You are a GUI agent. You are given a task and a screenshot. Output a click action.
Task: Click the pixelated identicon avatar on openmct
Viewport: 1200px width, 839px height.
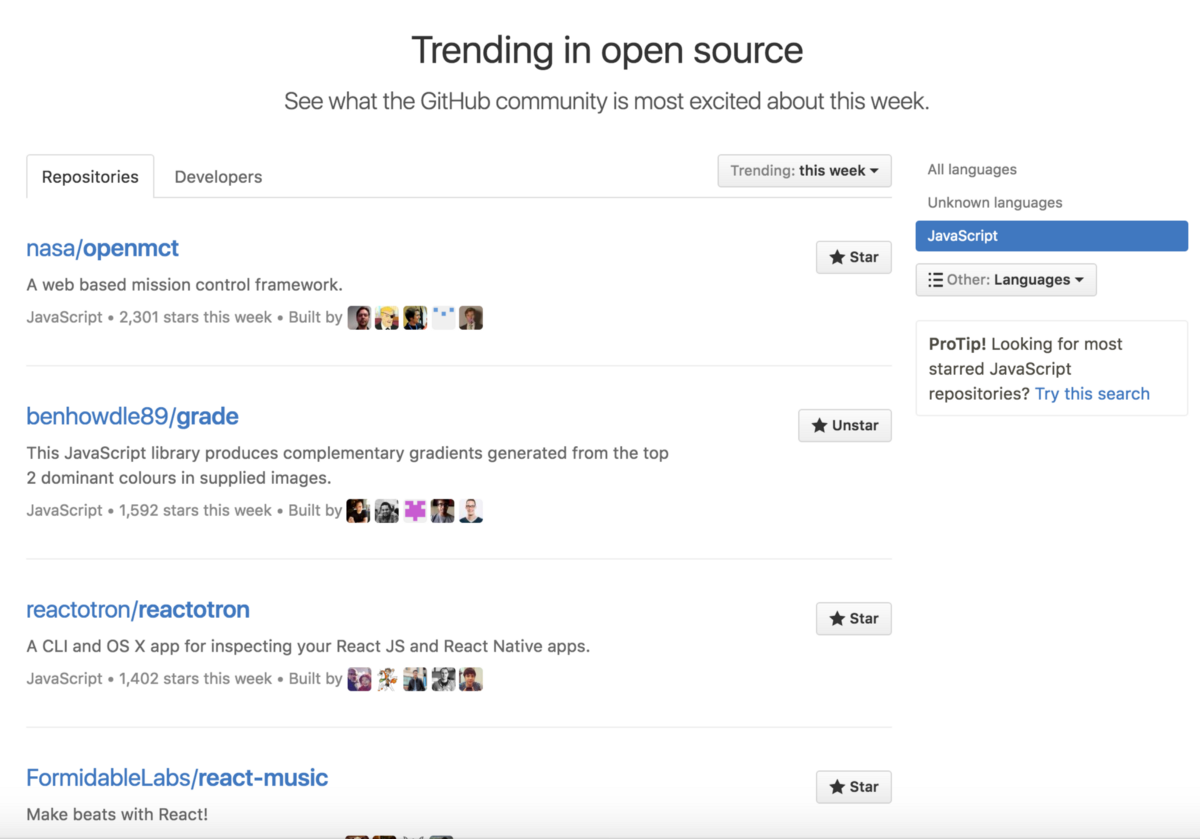(x=443, y=318)
